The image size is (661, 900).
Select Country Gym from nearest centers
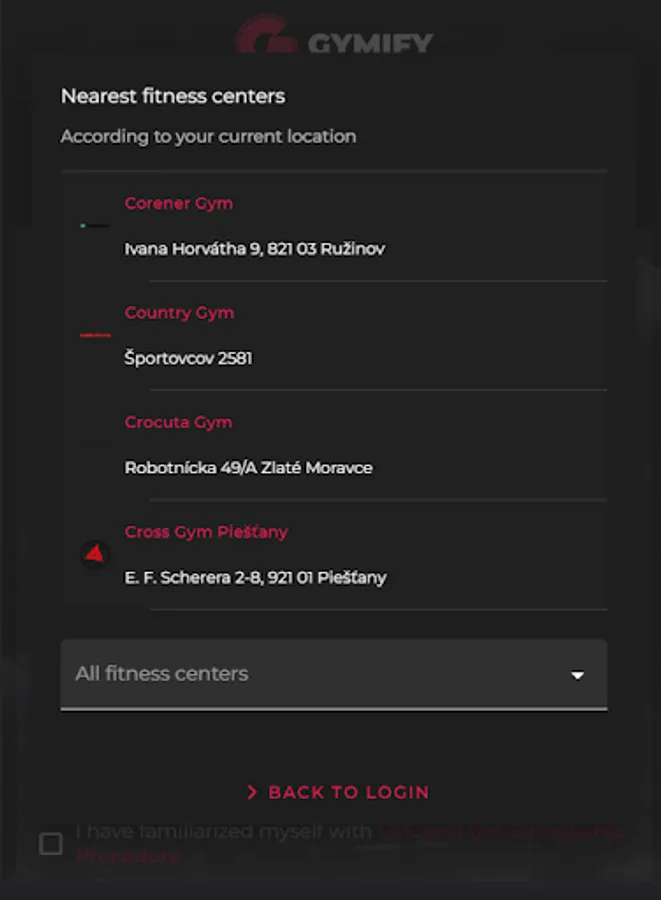(x=179, y=313)
